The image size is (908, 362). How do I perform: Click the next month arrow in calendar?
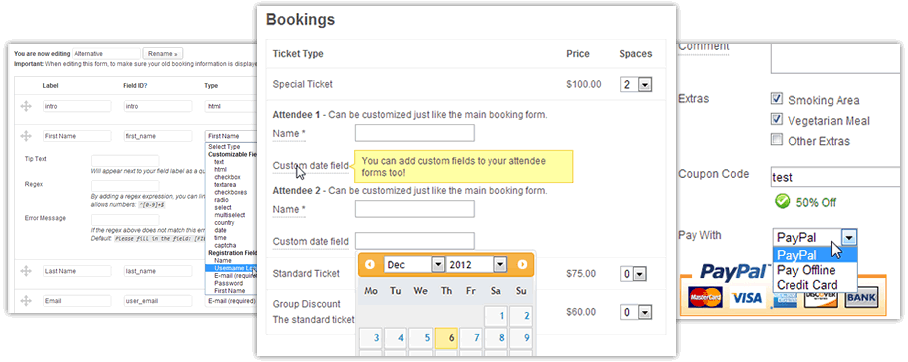pos(522,265)
